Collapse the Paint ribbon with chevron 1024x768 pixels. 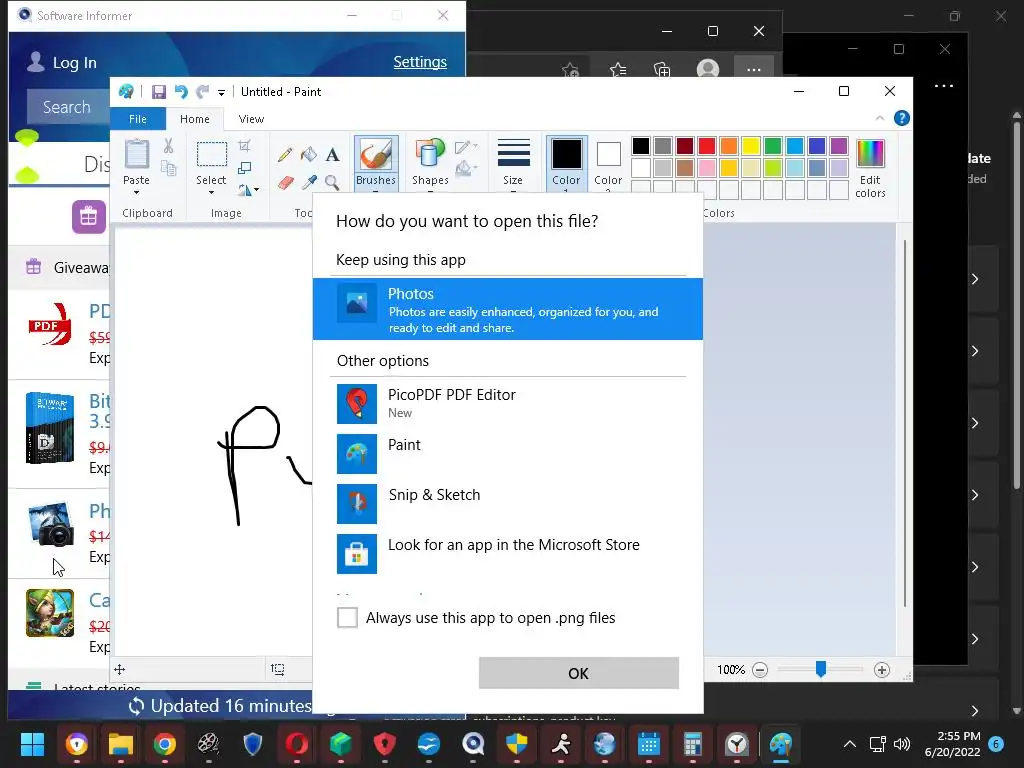click(x=880, y=118)
